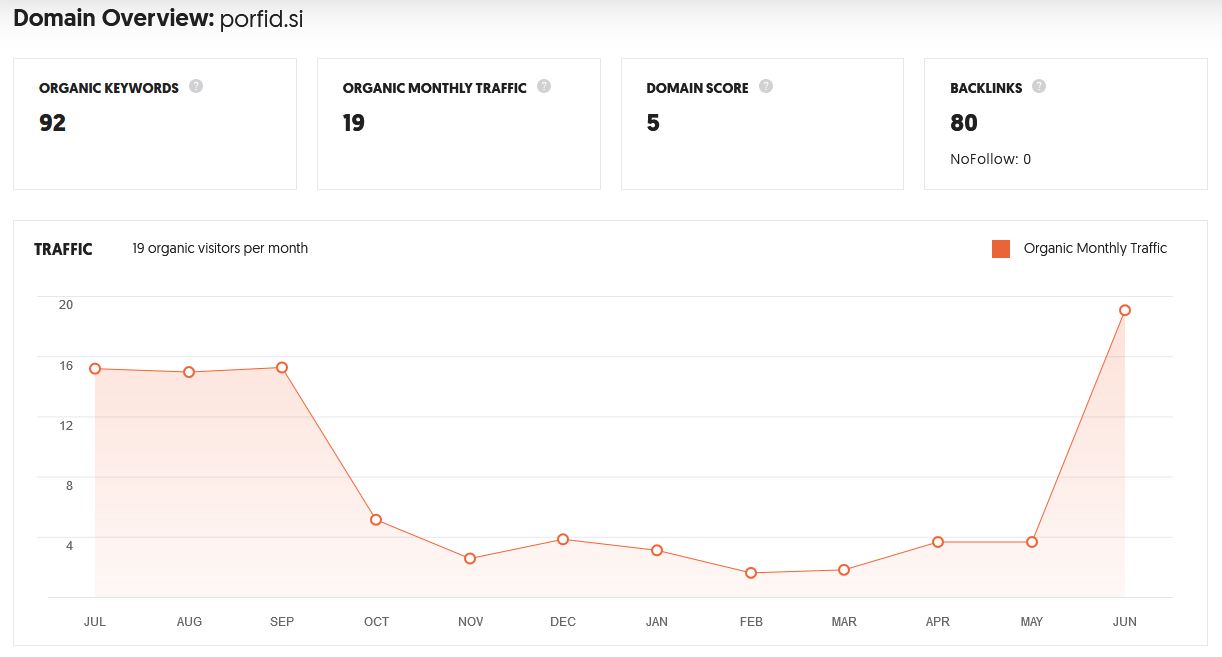Click the NOV traffic data point
Image resolution: width=1222 pixels, height=657 pixels.
(x=470, y=558)
